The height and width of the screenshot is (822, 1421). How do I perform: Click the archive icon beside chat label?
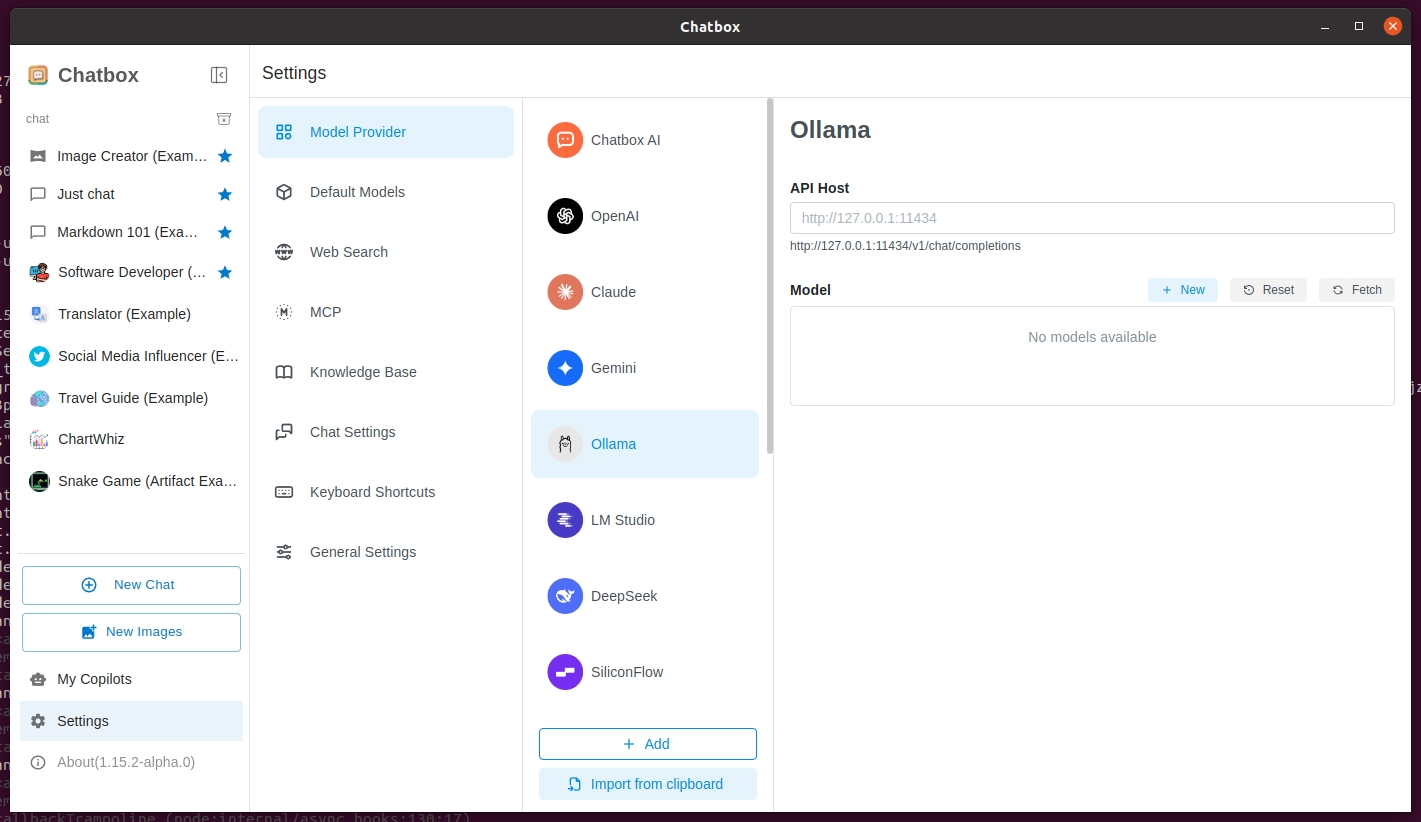coord(224,119)
